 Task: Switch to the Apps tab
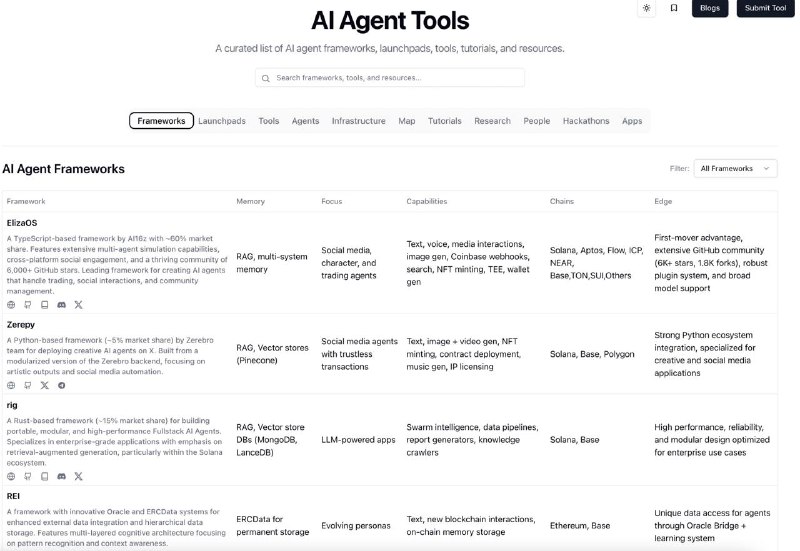632,121
